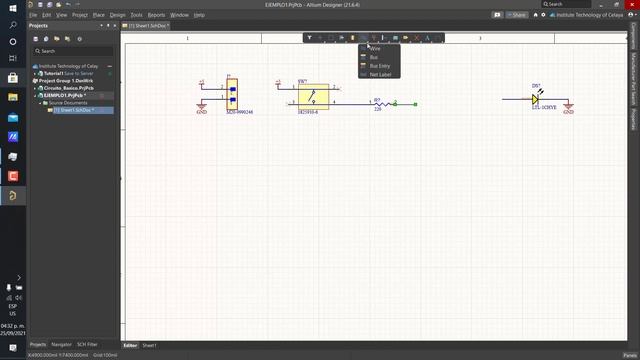Expand the Tutorial1 project node
640x360 pixels.
(35, 73)
